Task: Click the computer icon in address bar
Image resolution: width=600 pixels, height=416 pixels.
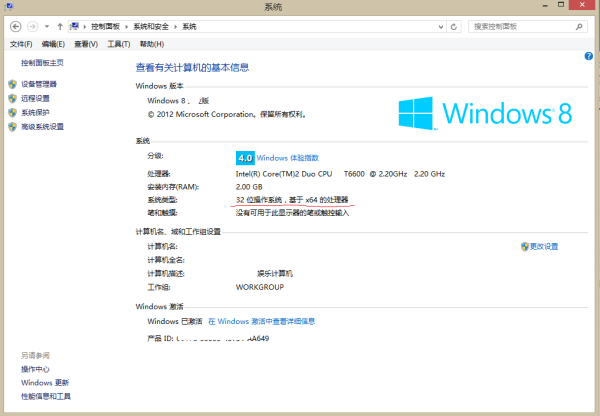Action: point(74,26)
